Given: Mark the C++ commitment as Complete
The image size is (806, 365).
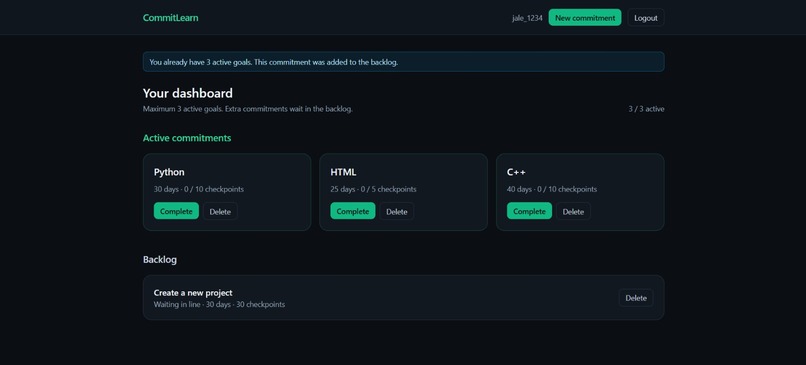Looking at the screenshot, I should tap(529, 211).
